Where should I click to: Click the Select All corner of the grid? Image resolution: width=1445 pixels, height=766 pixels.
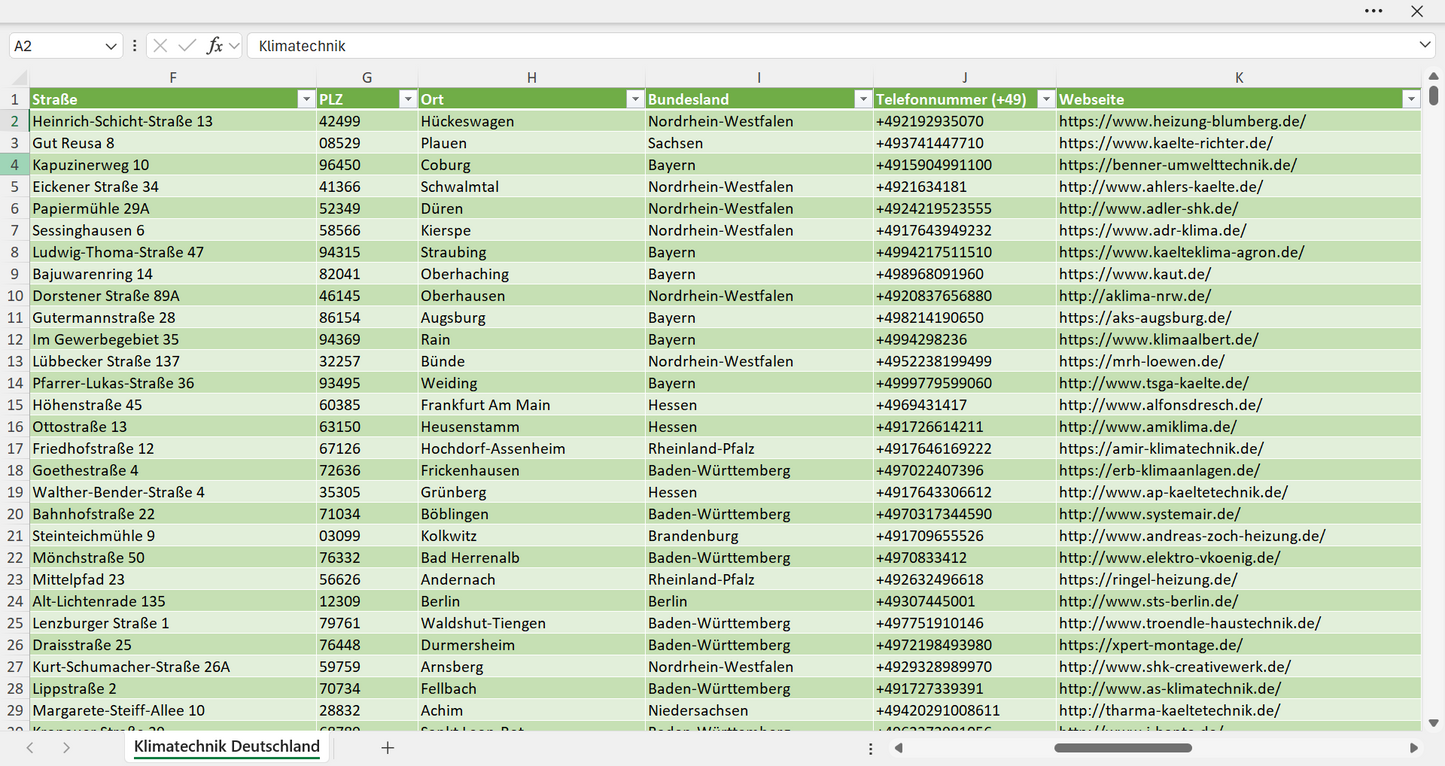(x=15, y=78)
